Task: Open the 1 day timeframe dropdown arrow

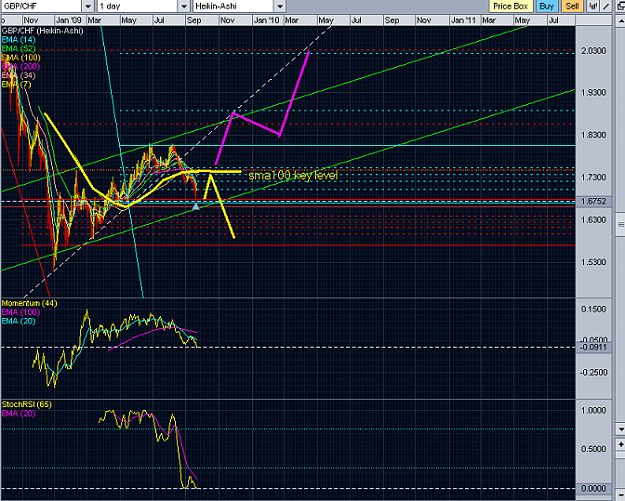Action: [183, 6]
